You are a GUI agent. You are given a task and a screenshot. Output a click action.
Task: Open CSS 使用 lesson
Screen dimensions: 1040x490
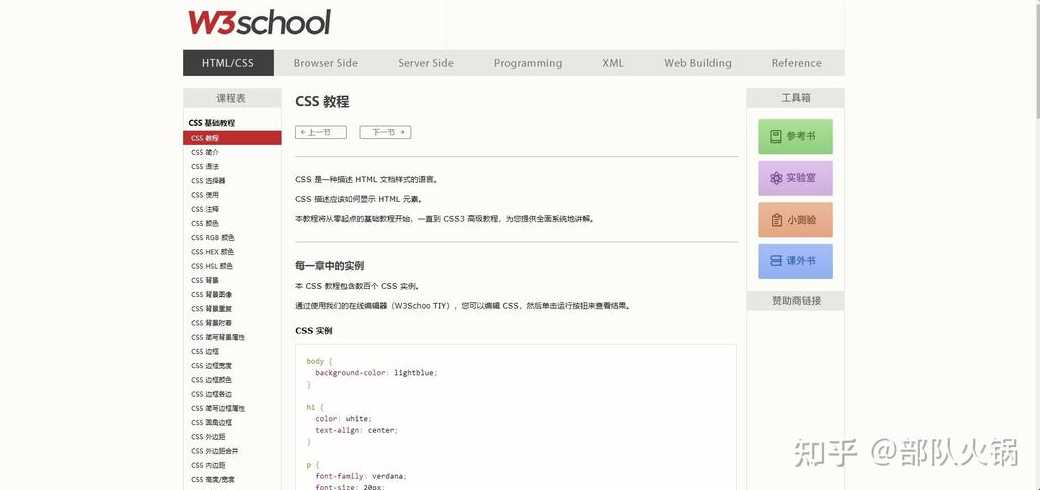205,195
